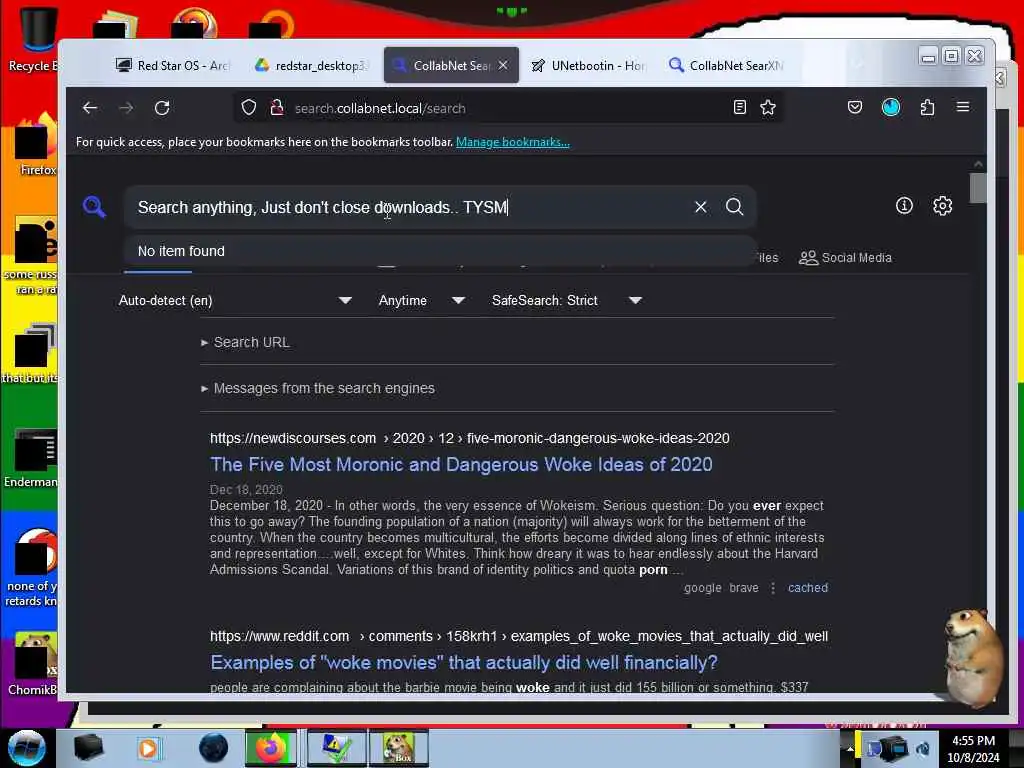1024x768 pixels.
Task: Reload the current search page
Action: pyautogui.click(x=162, y=108)
